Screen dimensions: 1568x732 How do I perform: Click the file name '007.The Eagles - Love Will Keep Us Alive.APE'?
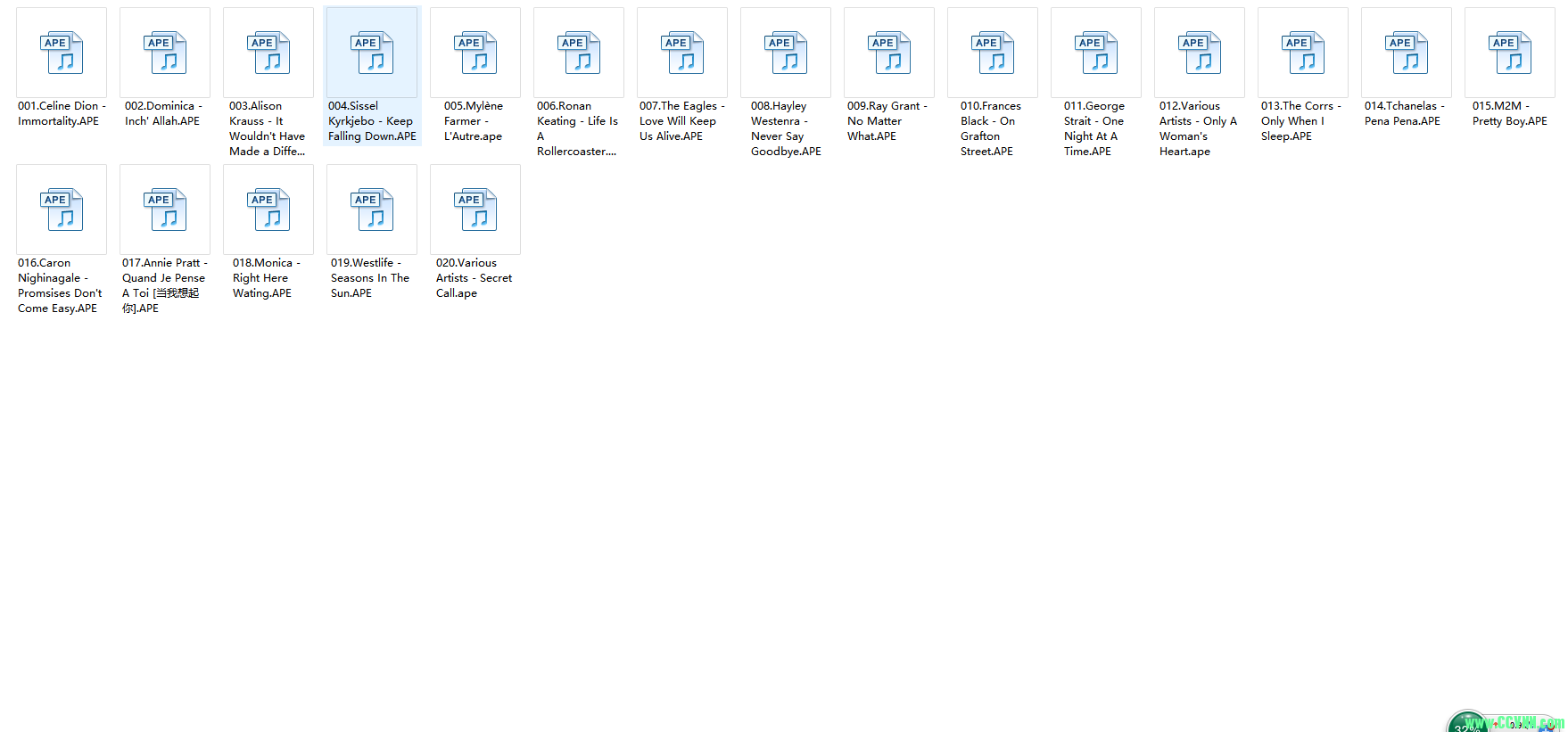click(x=682, y=121)
